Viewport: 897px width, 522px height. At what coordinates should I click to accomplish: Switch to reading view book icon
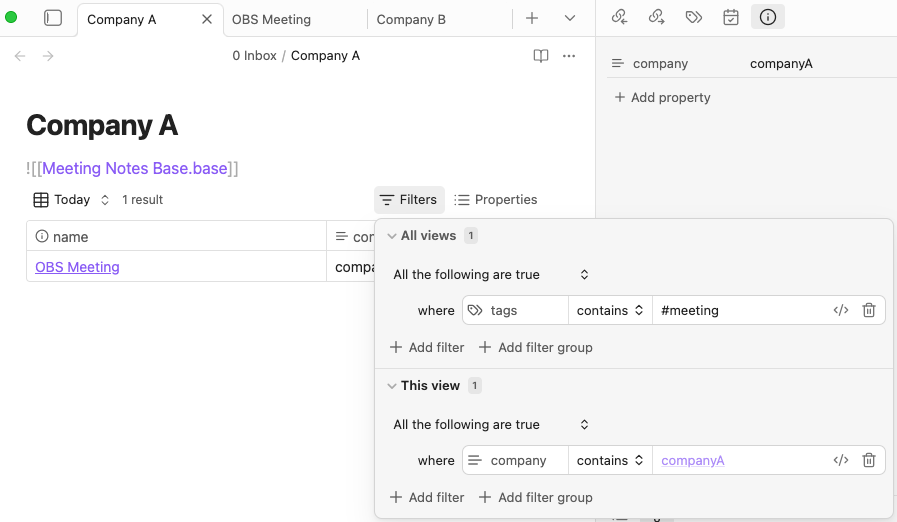541,56
